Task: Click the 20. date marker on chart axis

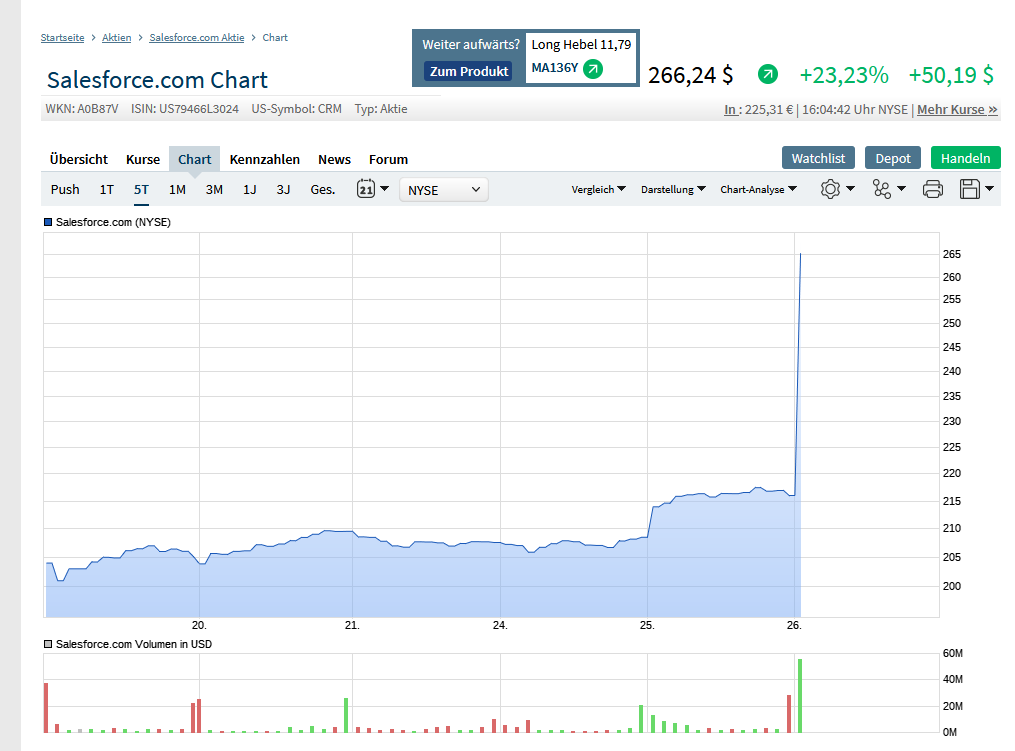Action: tap(199, 625)
